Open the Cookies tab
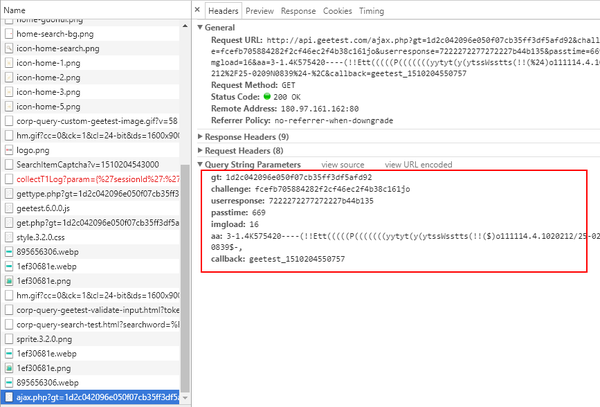Viewport: 600px width, 407px height. click(x=337, y=11)
